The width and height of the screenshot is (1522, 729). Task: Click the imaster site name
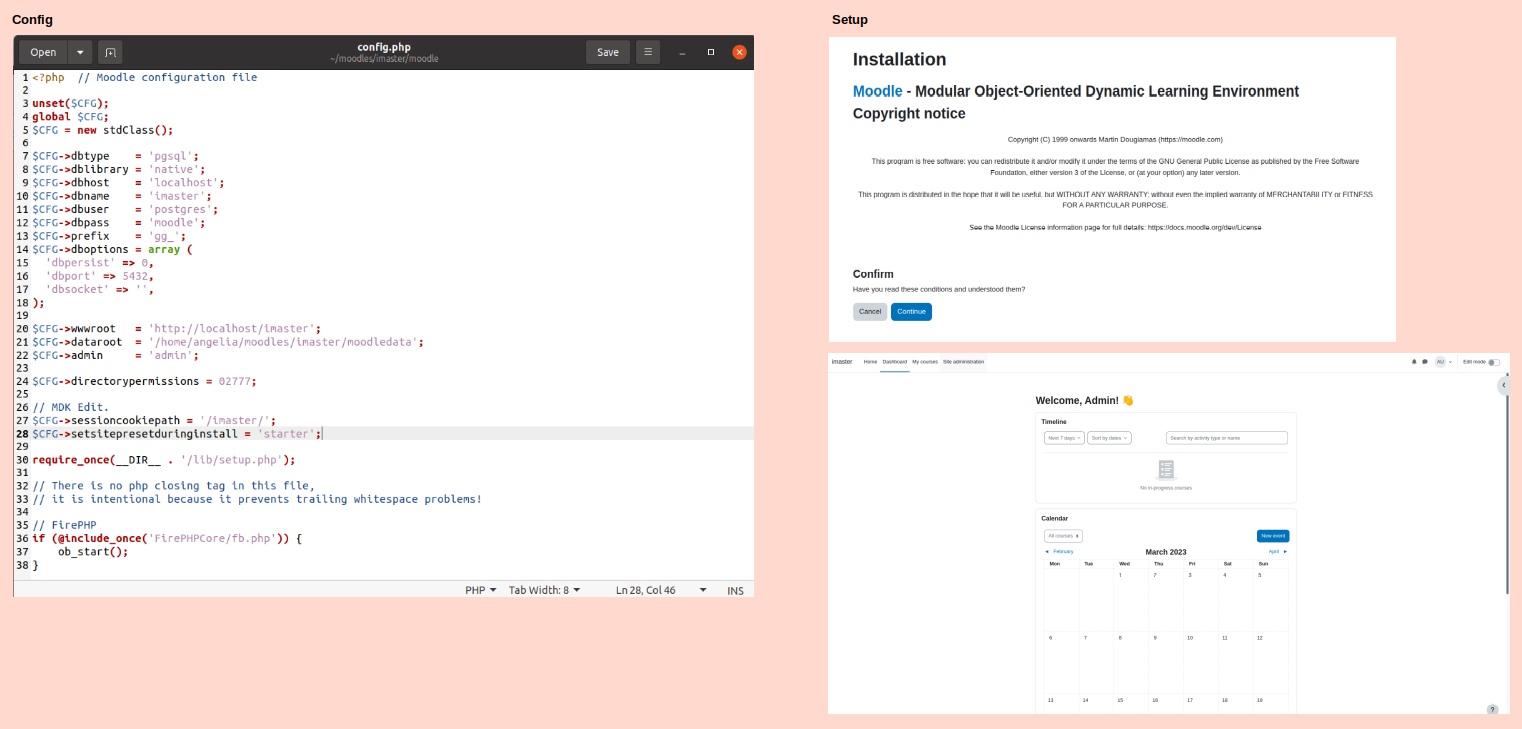[x=842, y=361]
